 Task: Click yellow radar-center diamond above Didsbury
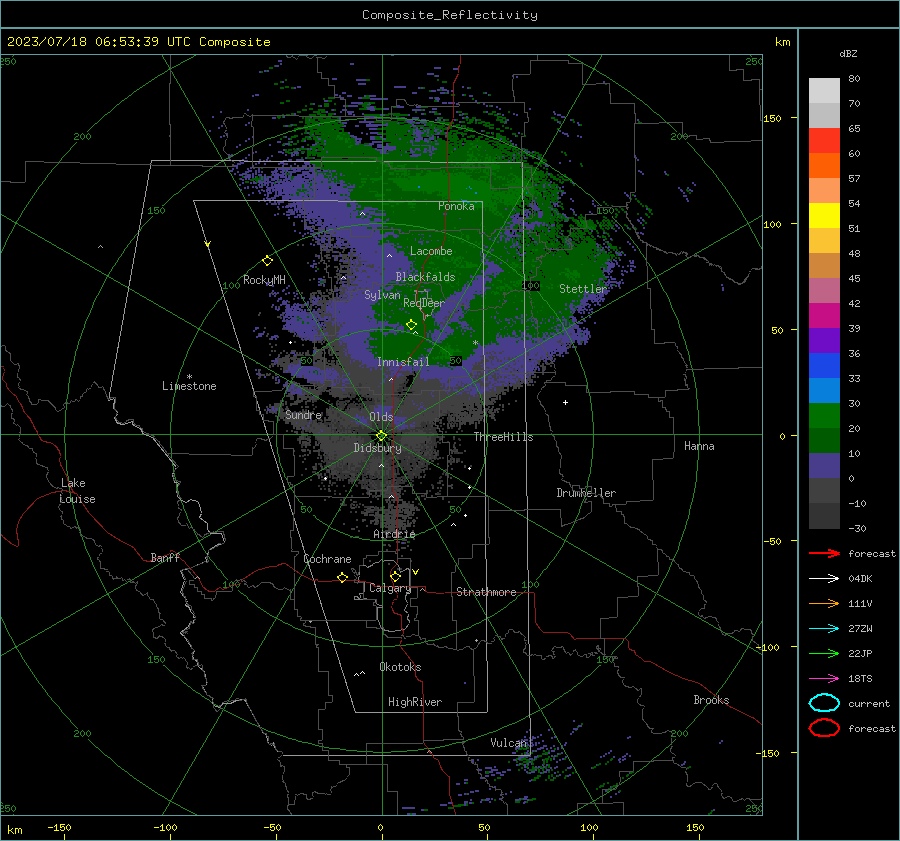(x=381, y=436)
